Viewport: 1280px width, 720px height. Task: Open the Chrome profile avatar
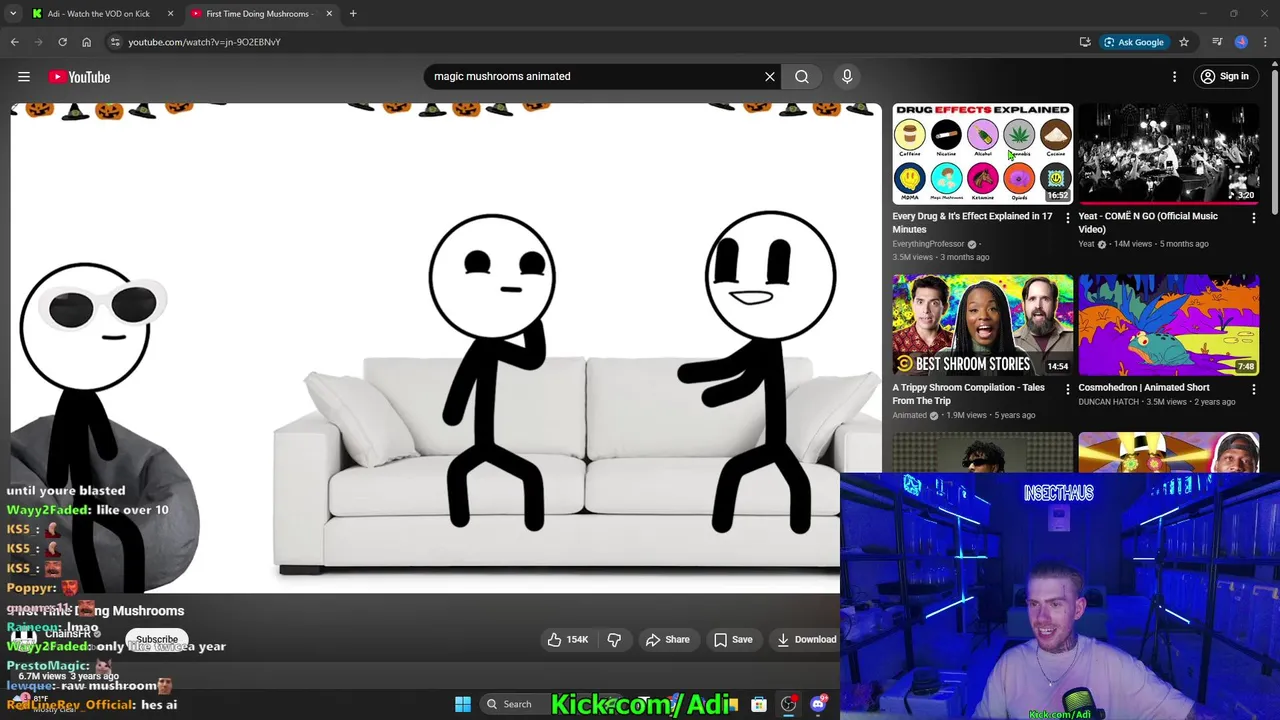click(x=1241, y=42)
